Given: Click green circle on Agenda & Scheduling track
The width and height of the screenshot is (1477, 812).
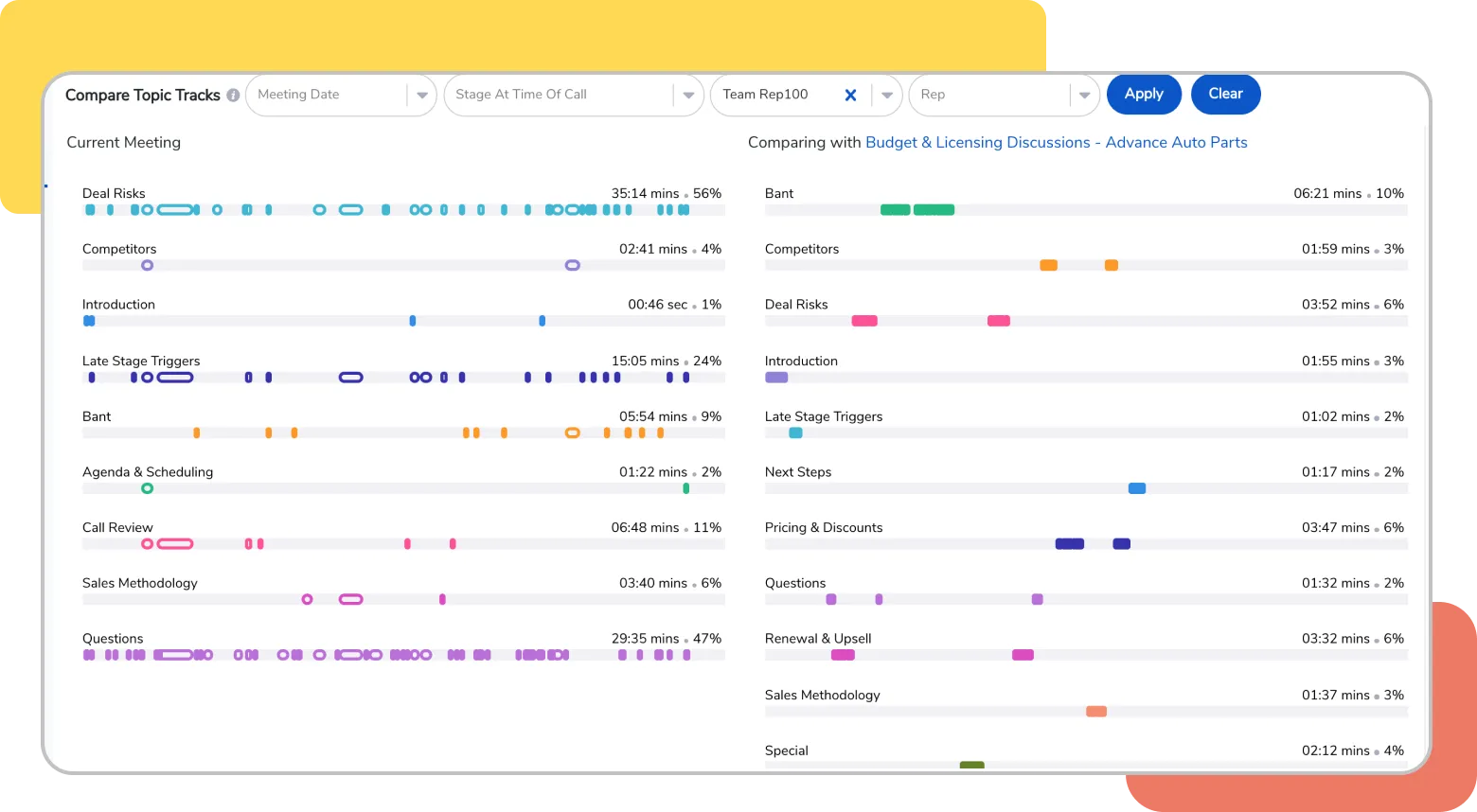Looking at the screenshot, I should coord(147,488).
